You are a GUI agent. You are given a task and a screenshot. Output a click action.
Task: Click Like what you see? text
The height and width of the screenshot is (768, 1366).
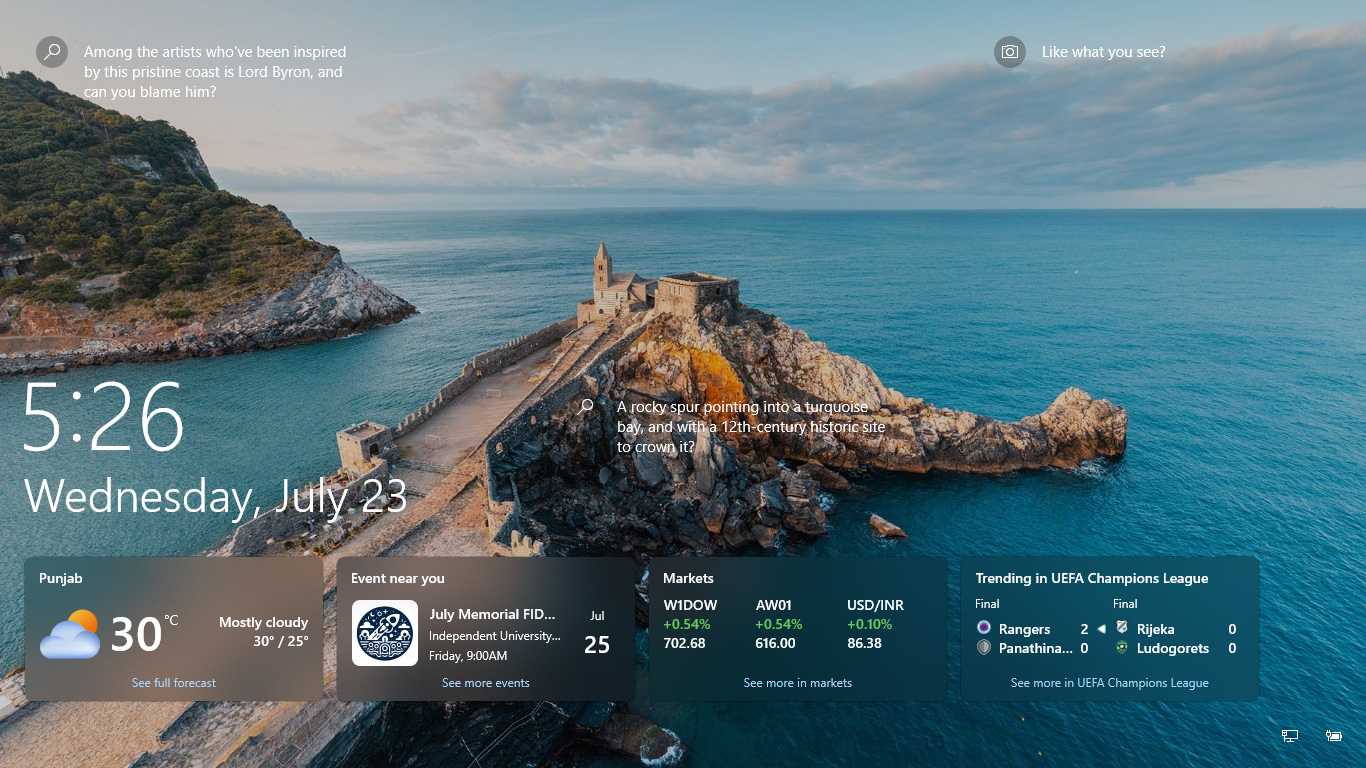click(1104, 52)
